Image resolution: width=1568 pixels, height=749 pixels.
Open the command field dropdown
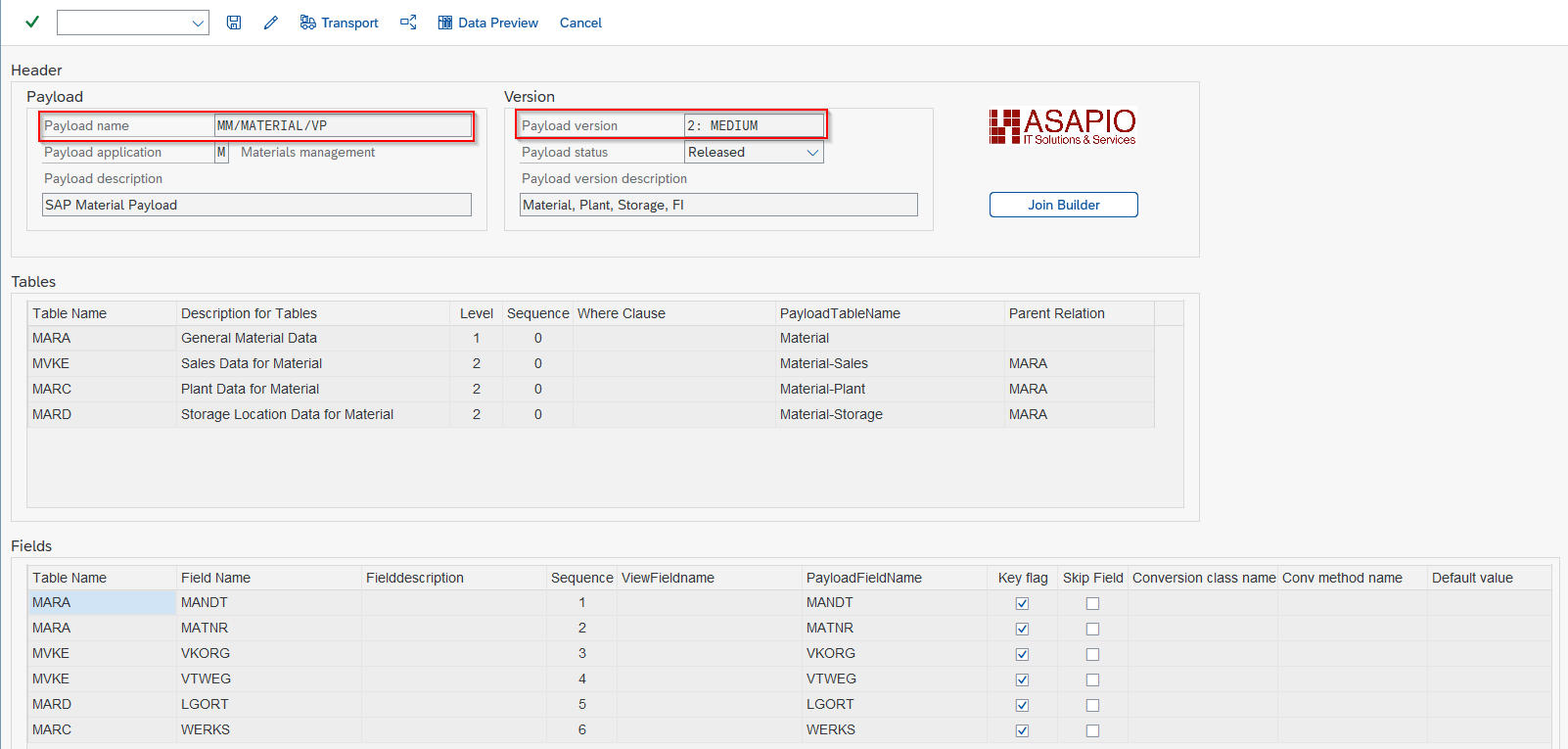pyautogui.click(x=198, y=23)
